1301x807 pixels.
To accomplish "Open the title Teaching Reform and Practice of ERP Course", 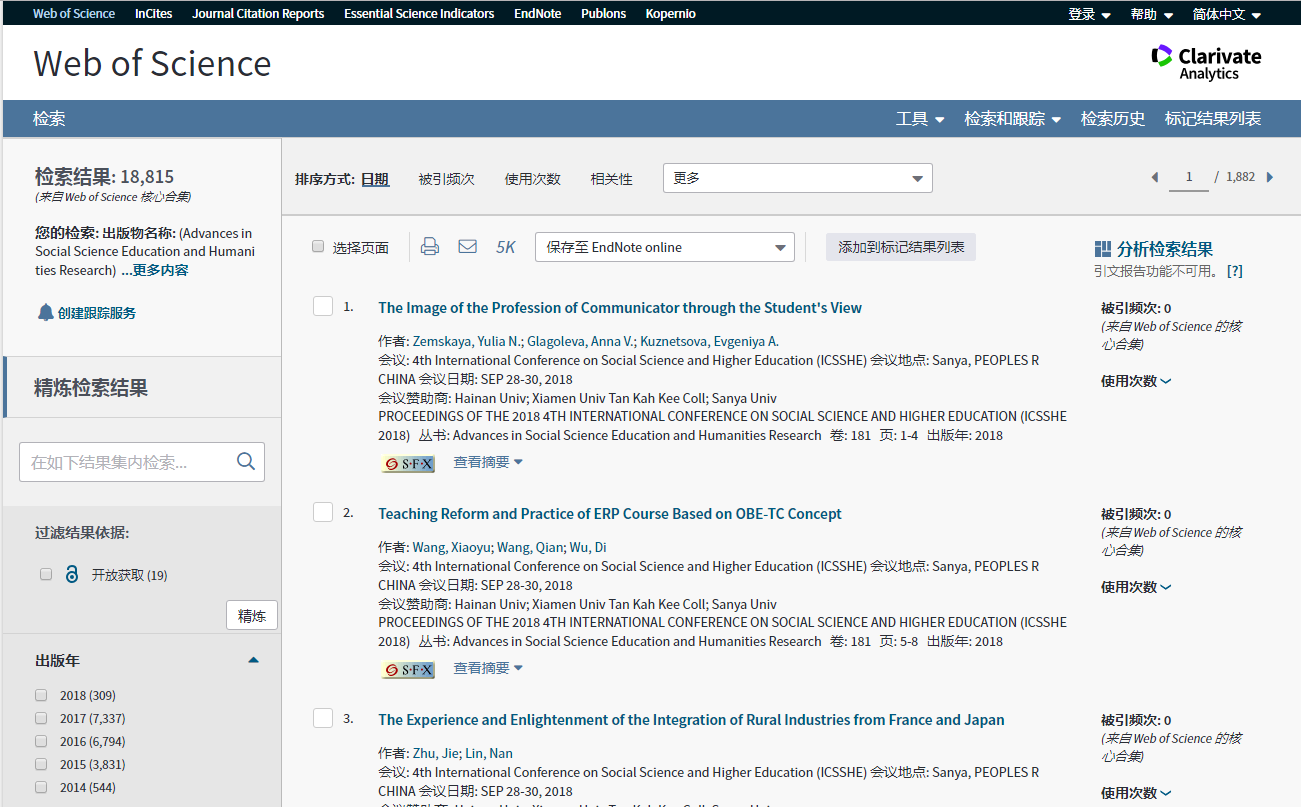I will pos(610,514).
